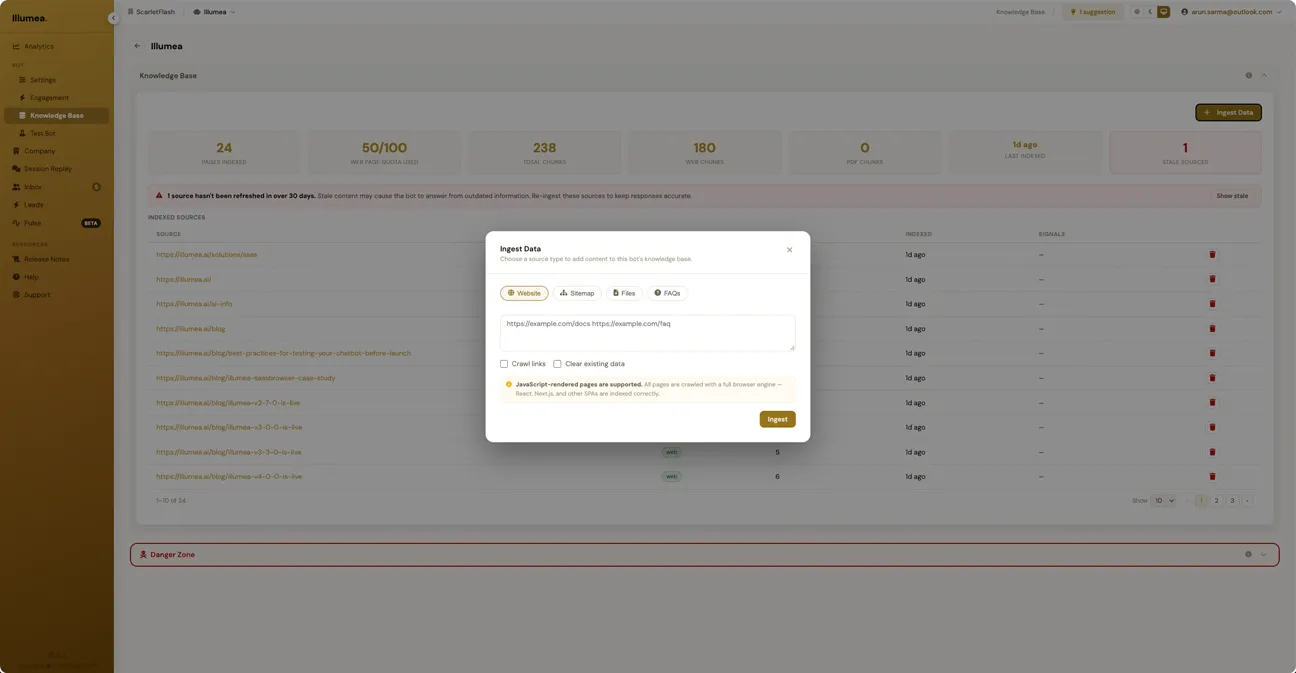
Task: Switch to light theme sun icon
Action: [x=1137, y=12]
